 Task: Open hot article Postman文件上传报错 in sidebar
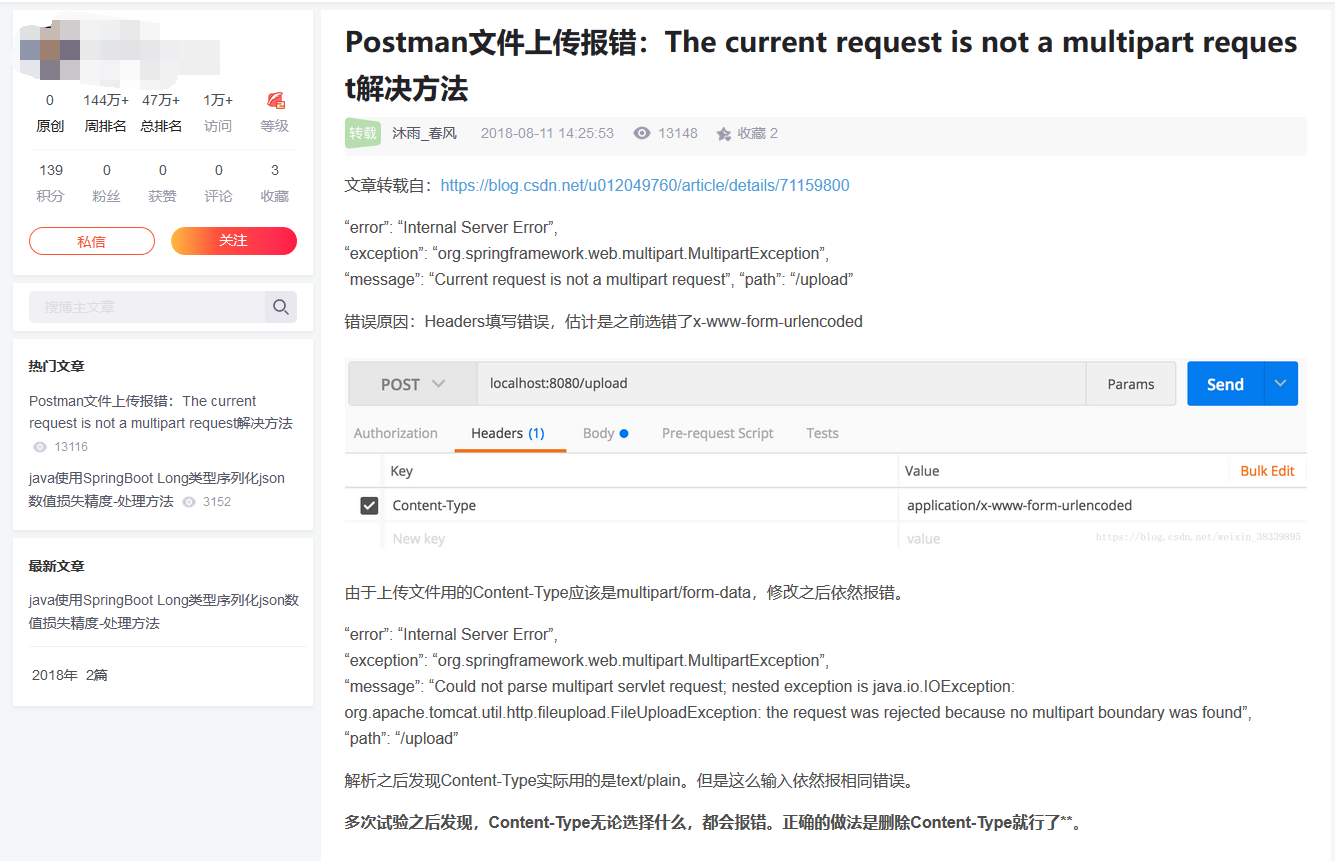click(161, 412)
